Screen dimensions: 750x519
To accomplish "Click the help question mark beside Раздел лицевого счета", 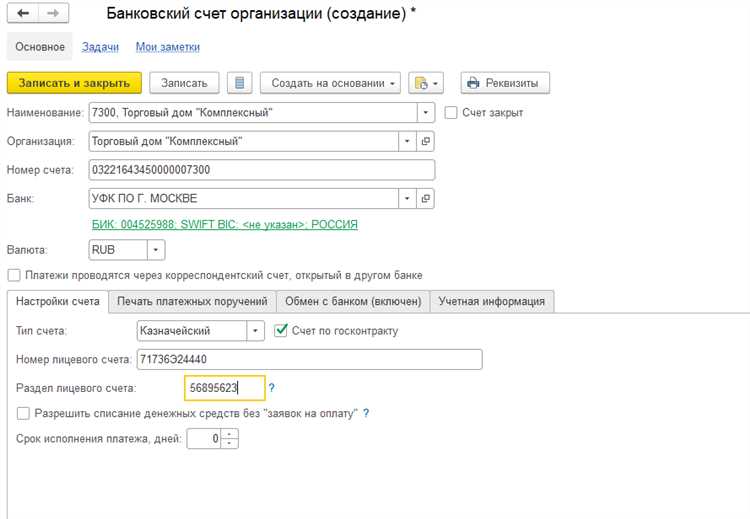I will click(272, 387).
